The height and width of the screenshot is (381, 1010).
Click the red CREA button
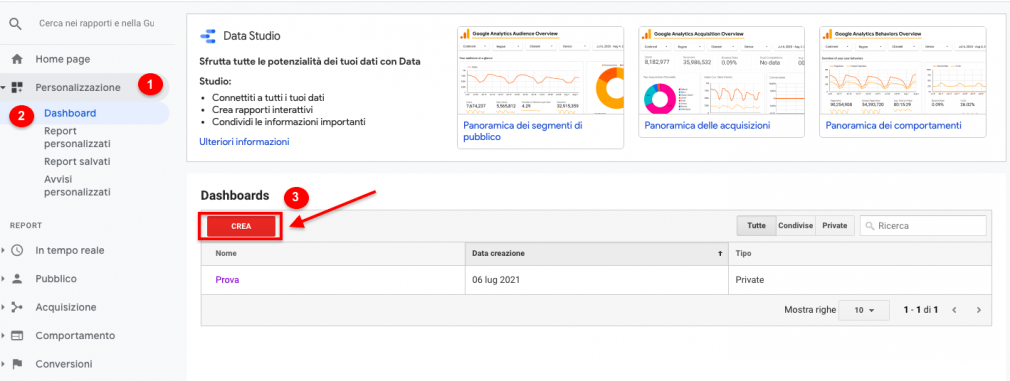point(241,226)
